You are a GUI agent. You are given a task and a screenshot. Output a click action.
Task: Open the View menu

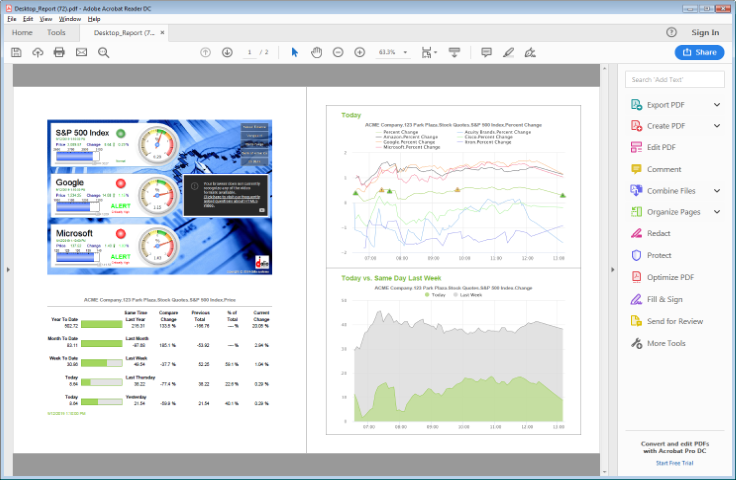tap(46, 19)
